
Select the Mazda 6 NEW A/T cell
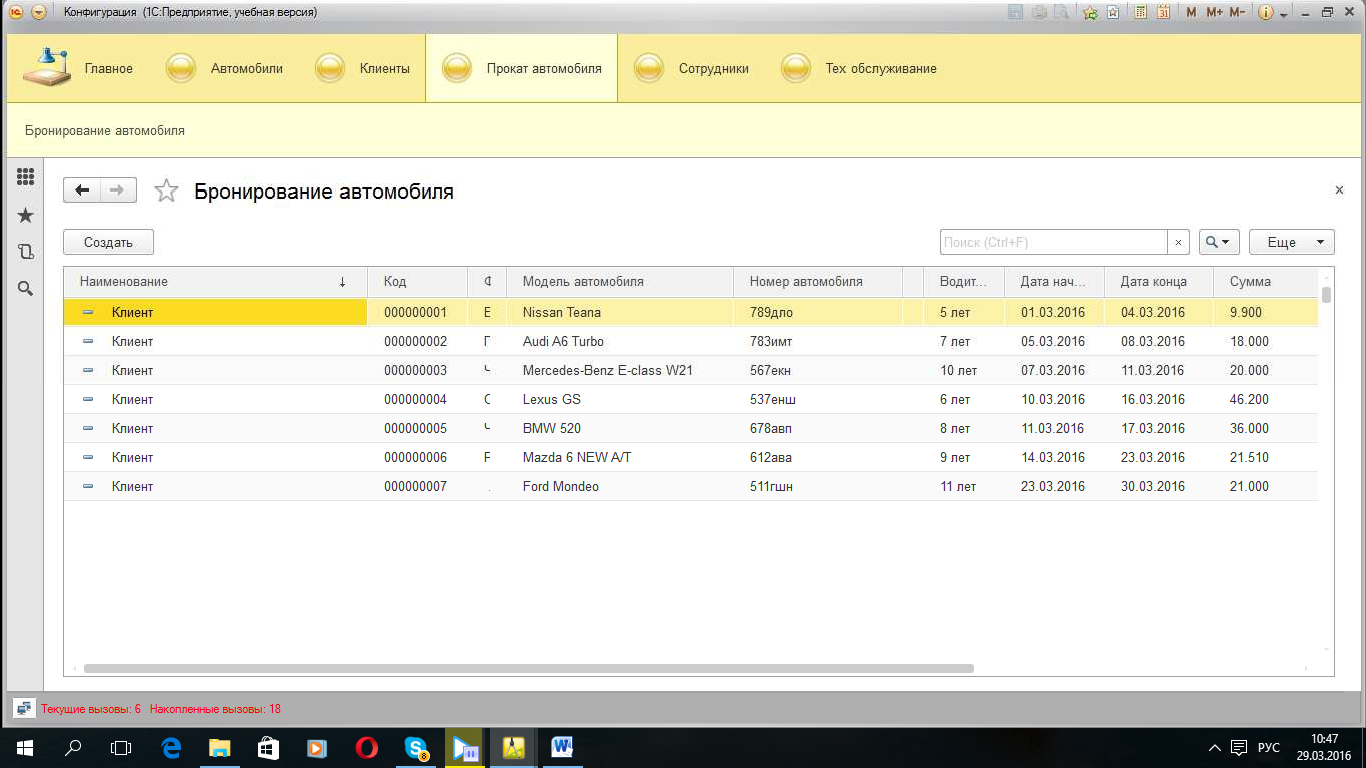[x=620, y=457]
